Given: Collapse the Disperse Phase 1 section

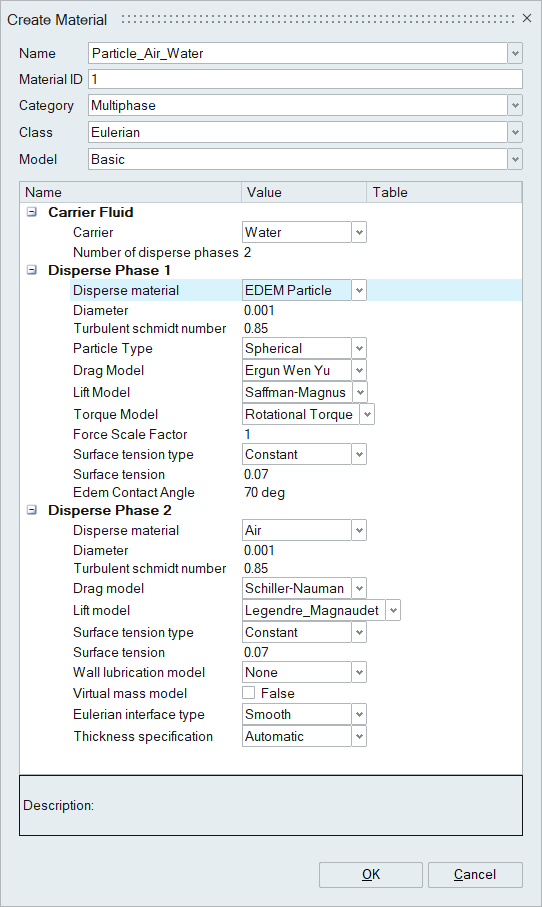Looking at the screenshot, I should point(32,270).
